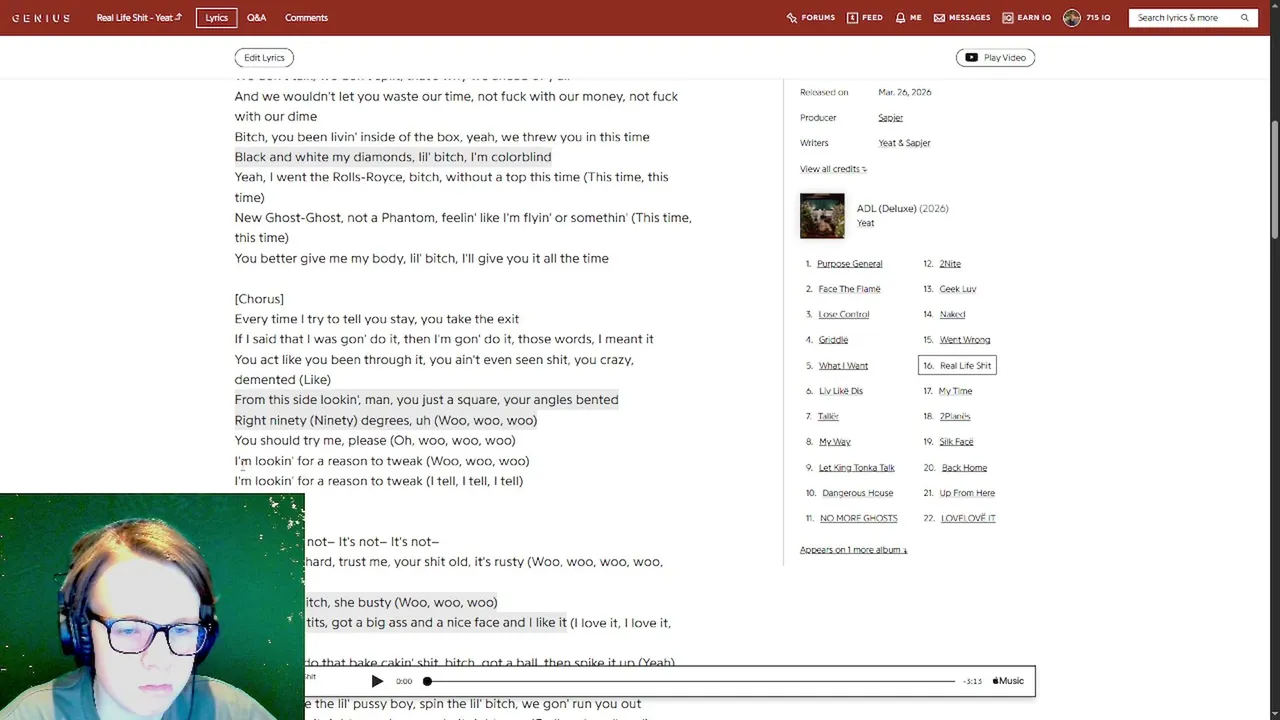The image size is (1280, 720).
Task: Click annotated lyric she busty (Woo, woo, woo)
Action: [x=401, y=602]
